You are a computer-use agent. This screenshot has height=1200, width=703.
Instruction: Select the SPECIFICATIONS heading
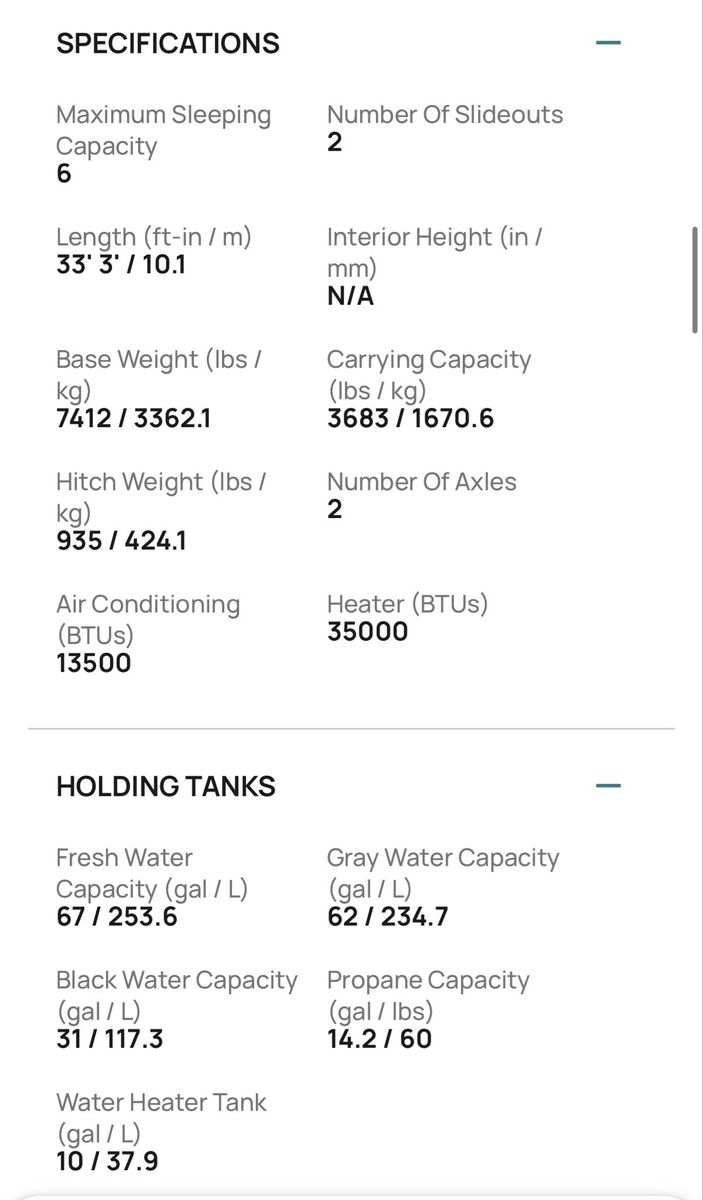[x=168, y=44]
